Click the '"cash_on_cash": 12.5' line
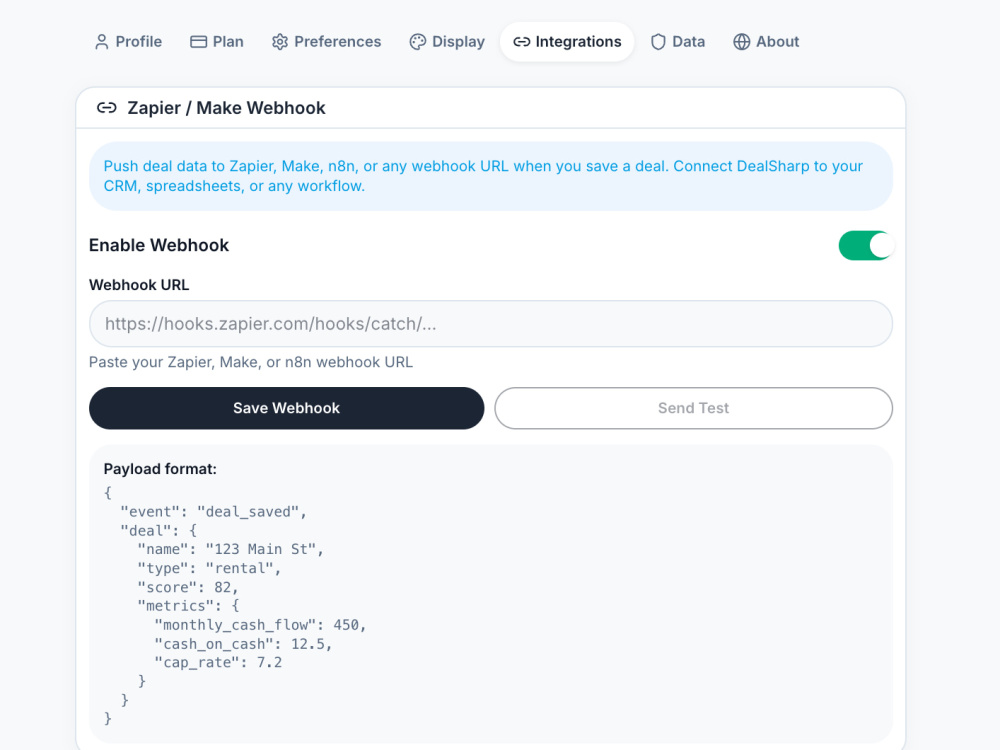The image size is (1000, 750). click(x=244, y=644)
